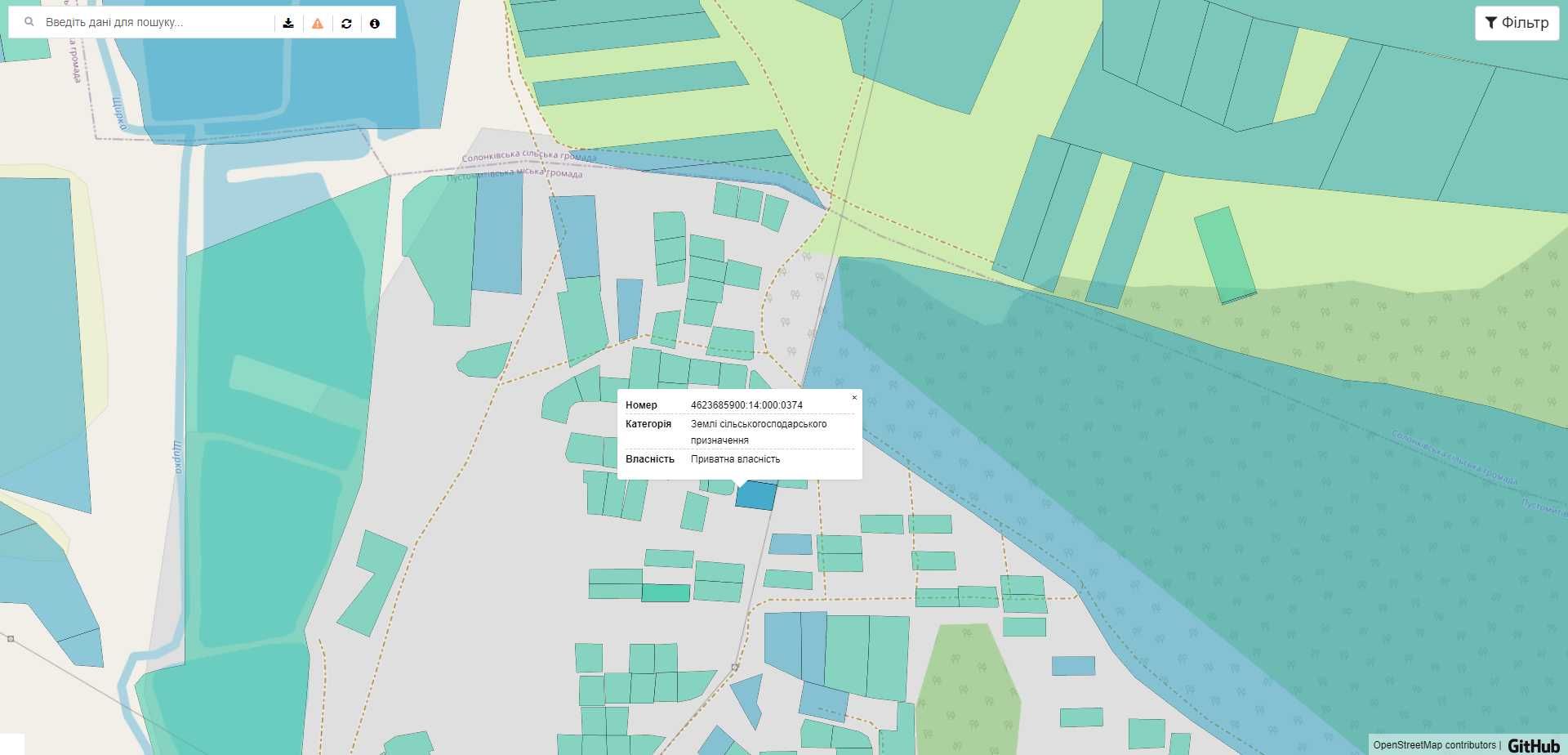1568x755 pixels.
Task: Open the Фільтр filter panel
Action: (1517, 23)
